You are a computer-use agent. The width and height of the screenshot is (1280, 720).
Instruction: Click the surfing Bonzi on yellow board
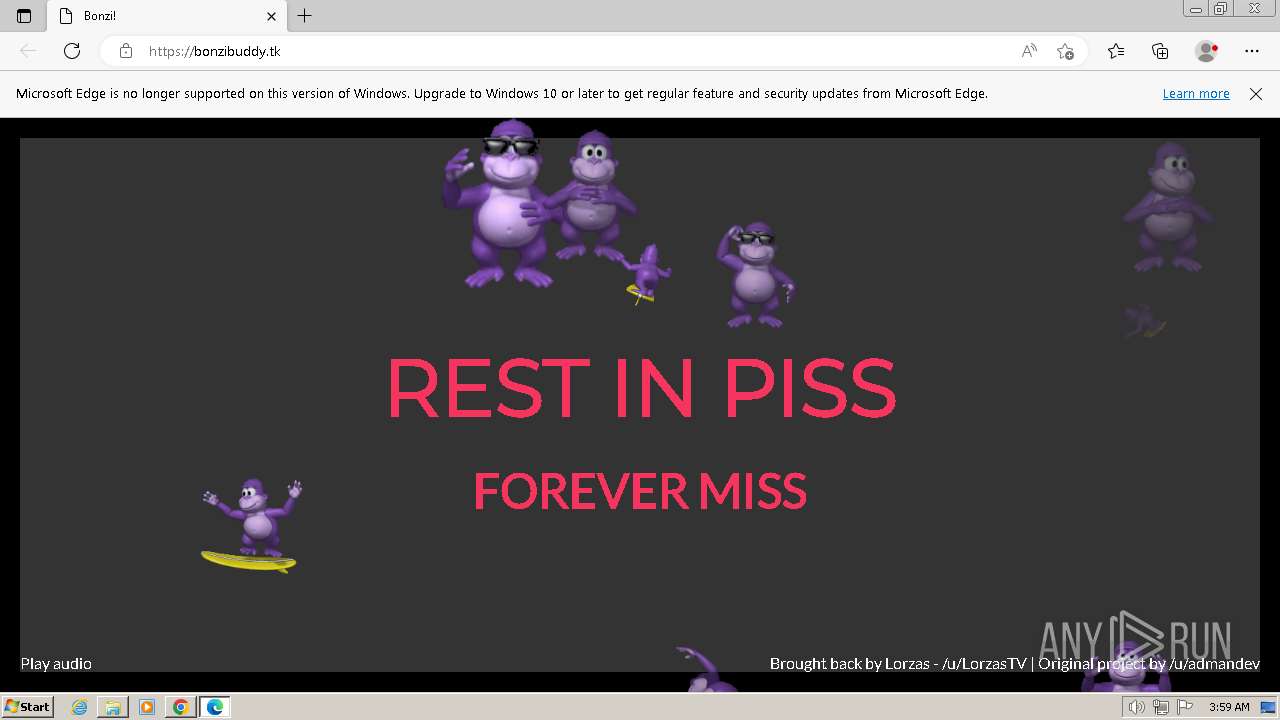tap(251, 526)
